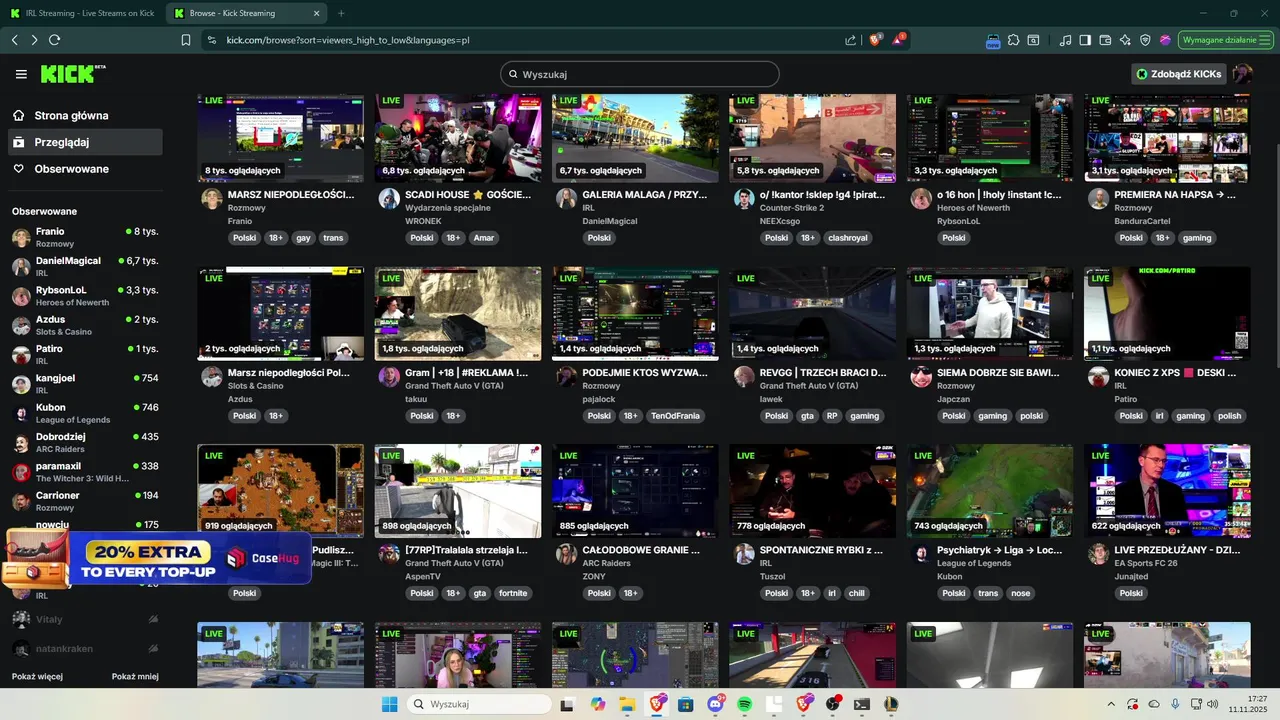Click Pokaż więcej in sidebar
The height and width of the screenshot is (720, 1280).
tap(37, 676)
